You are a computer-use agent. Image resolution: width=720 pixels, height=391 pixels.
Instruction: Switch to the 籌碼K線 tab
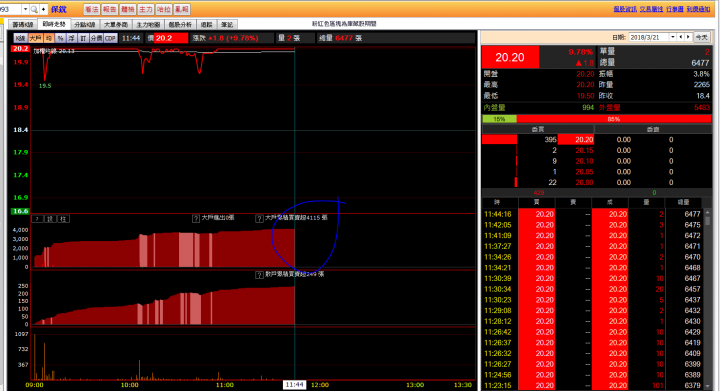point(22,24)
